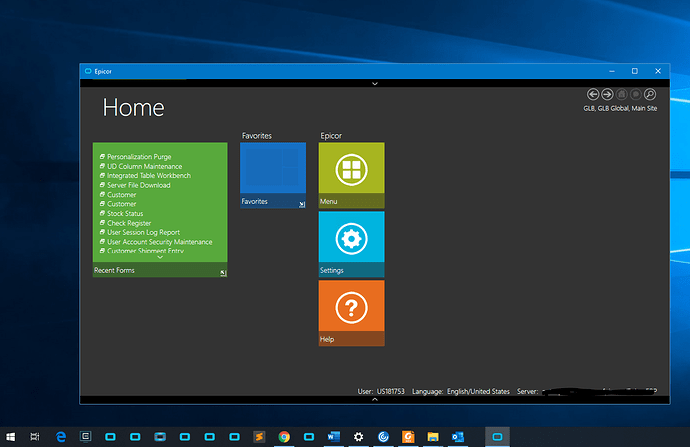Launch Microsoft Edge from the taskbar
This screenshot has width=690, height=447.
pyautogui.click(x=61, y=436)
